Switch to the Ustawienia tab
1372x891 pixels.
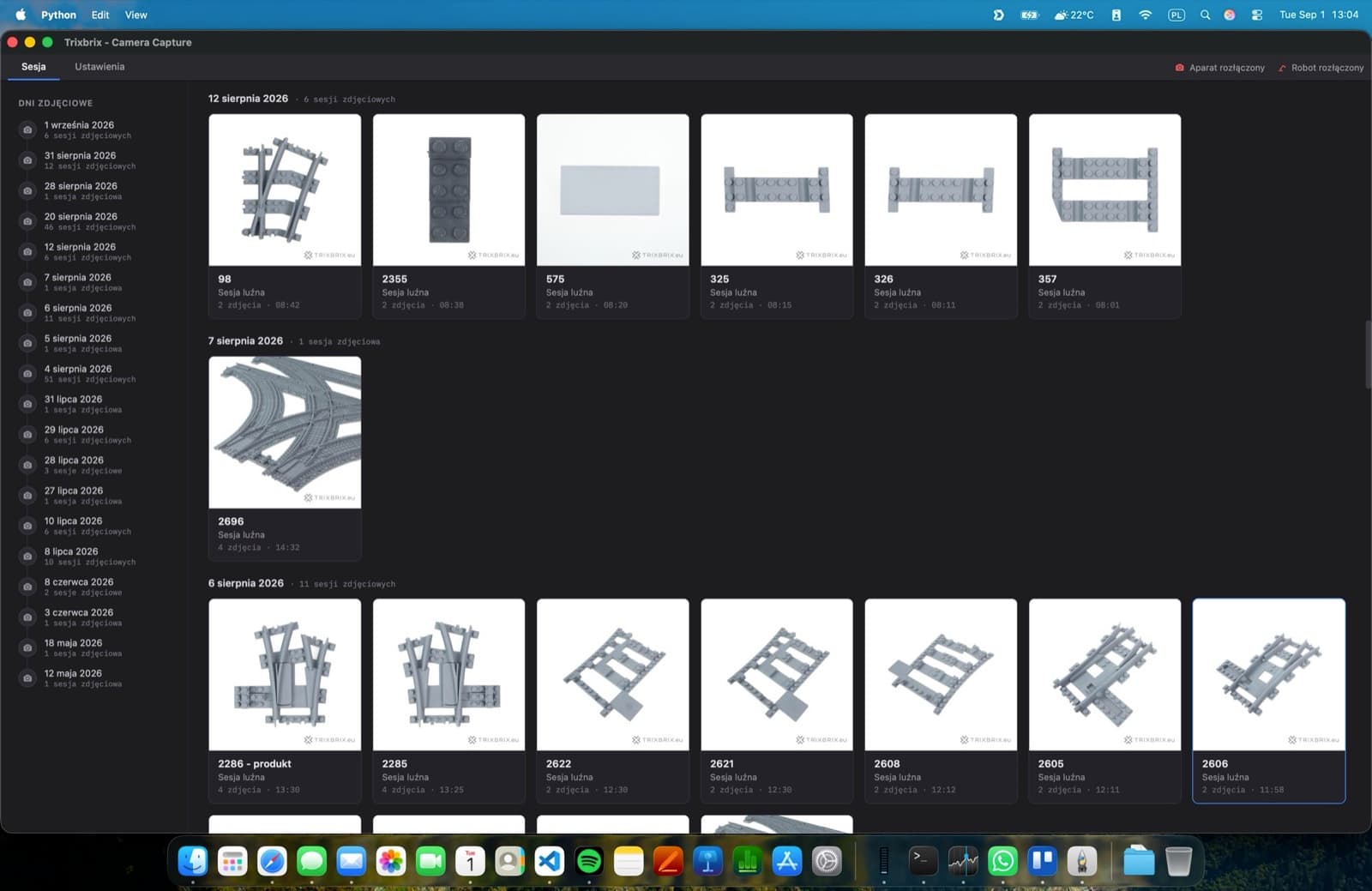pos(99,67)
